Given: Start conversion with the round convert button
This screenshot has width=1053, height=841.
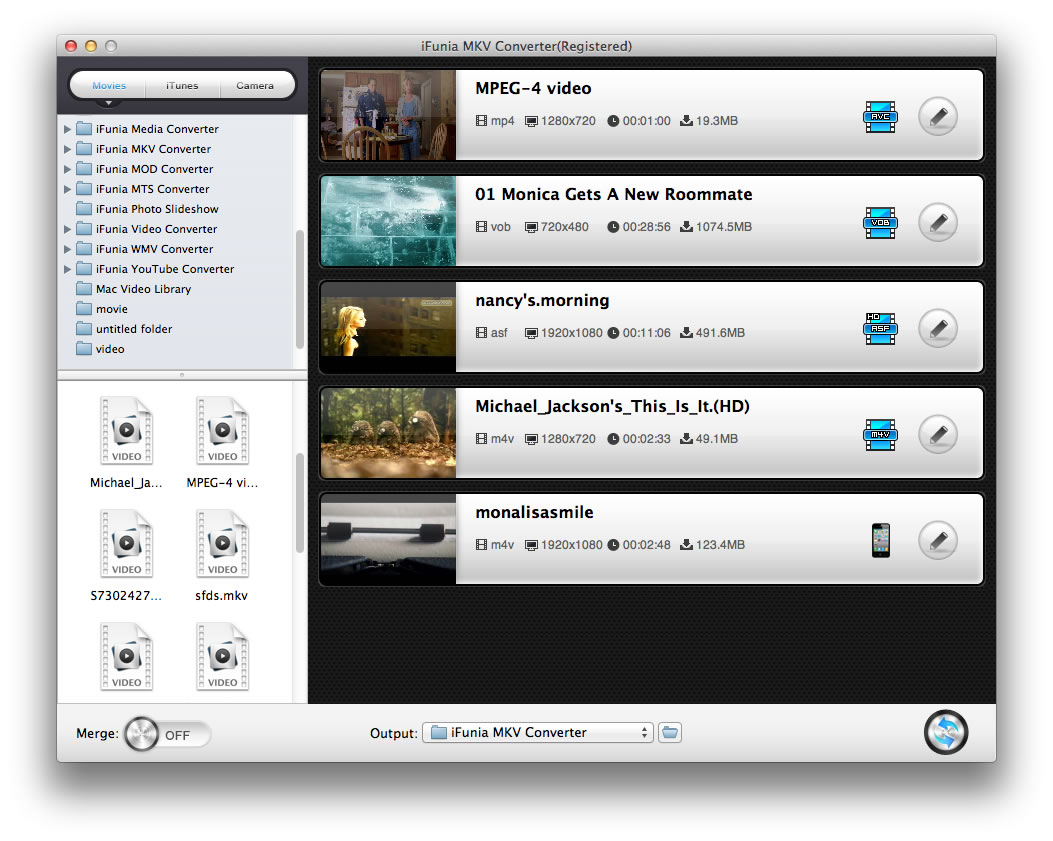Looking at the screenshot, I should click(946, 732).
